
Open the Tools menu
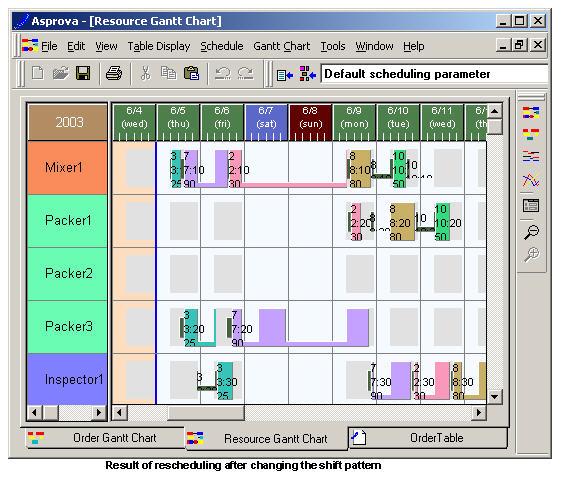[333, 46]
